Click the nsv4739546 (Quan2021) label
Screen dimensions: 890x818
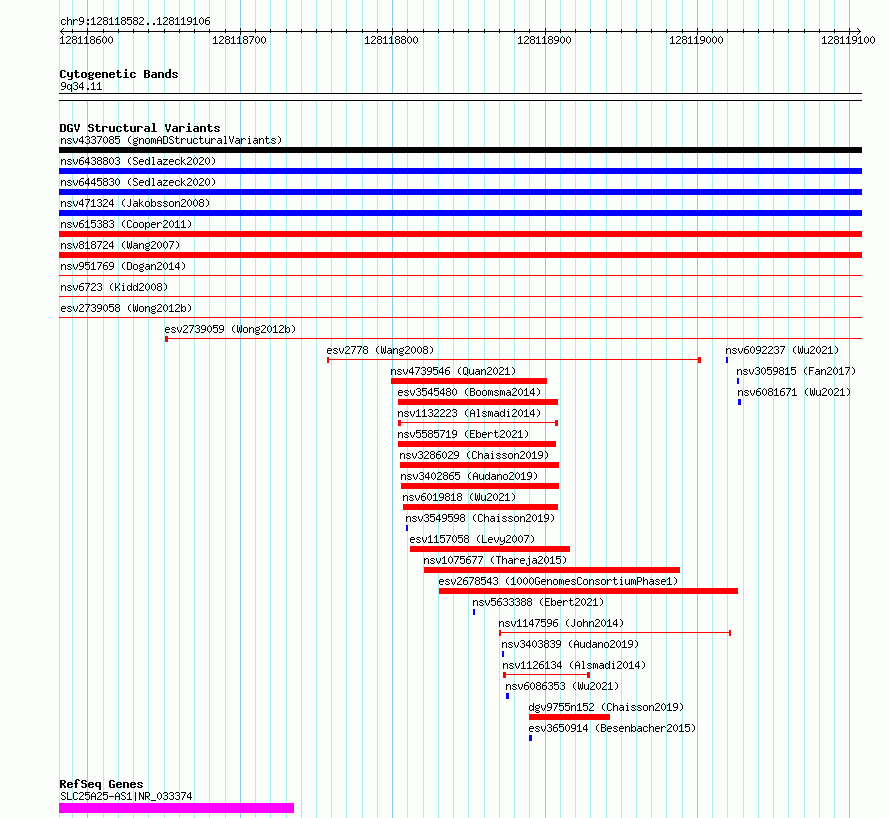pos(454,371)
